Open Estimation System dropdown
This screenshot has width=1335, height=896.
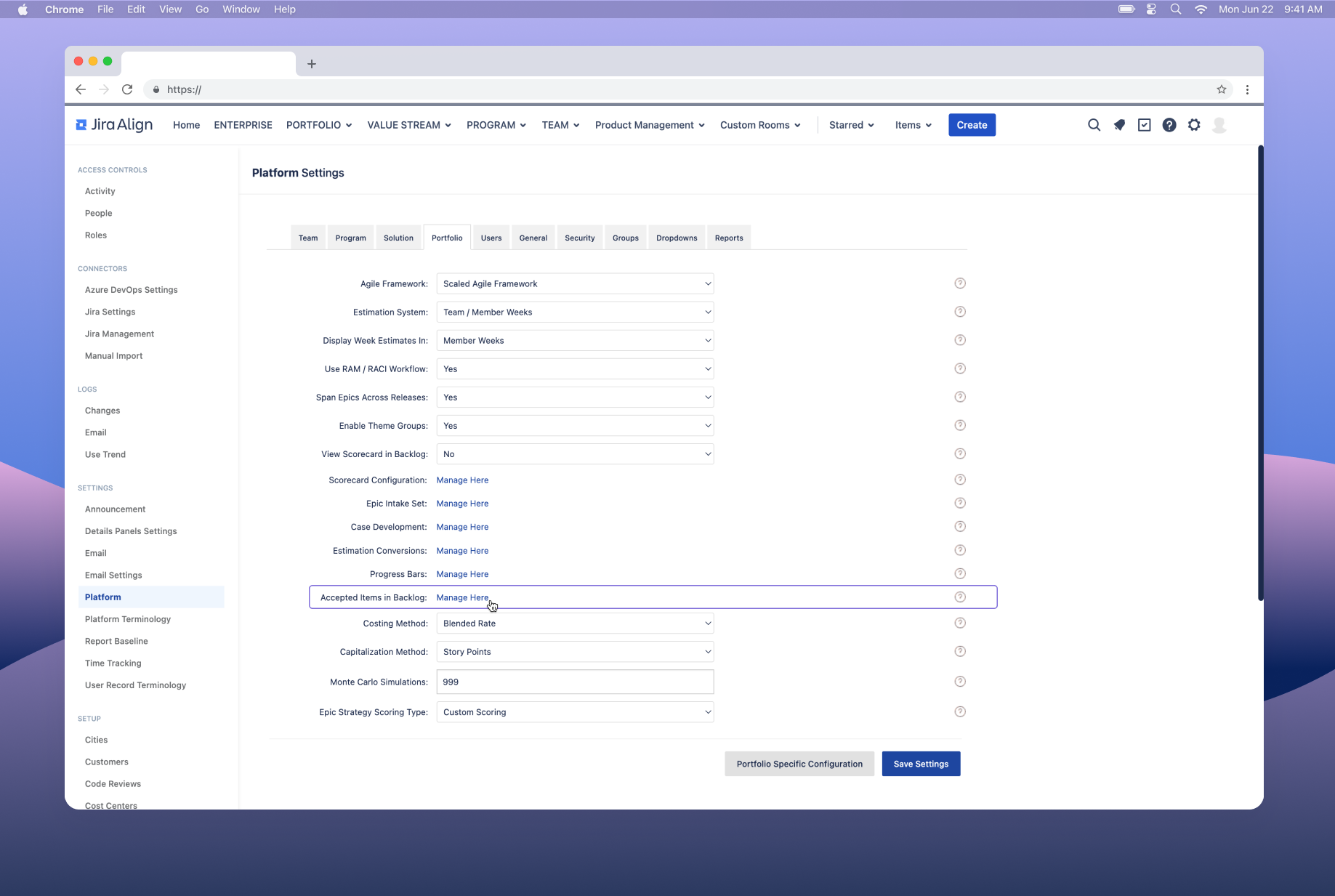[x=575, y=312]
